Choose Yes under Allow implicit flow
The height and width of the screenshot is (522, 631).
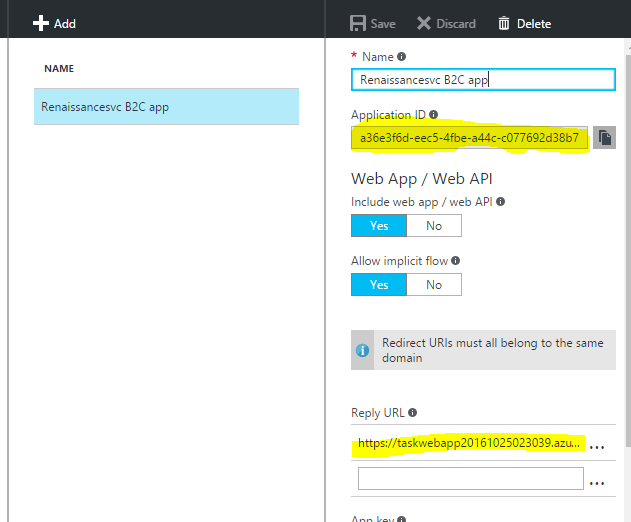pyautogui.click(x=379, y=285)
